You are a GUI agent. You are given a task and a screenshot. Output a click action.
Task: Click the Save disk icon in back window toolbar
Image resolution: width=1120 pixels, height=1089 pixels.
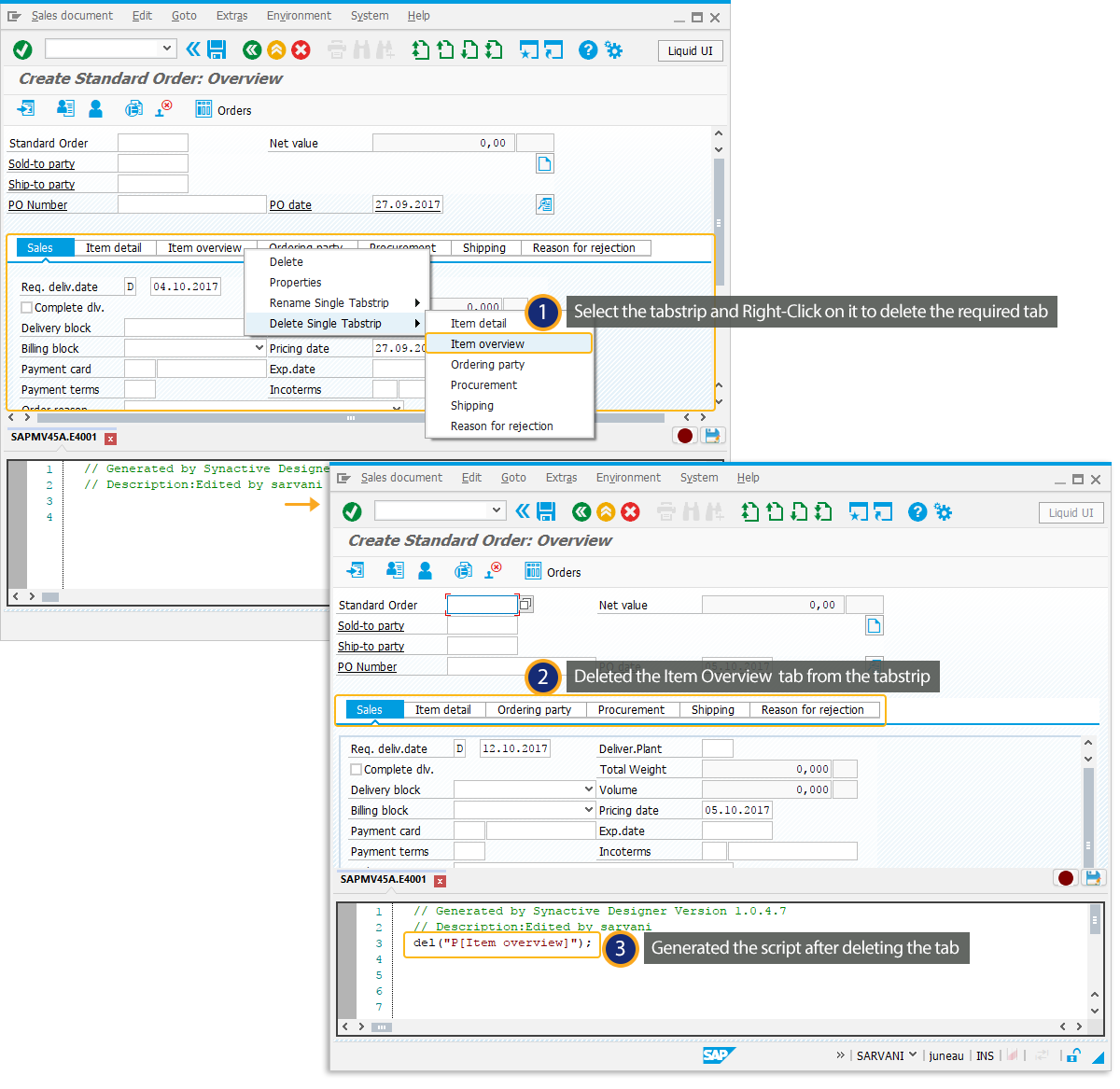pos(217,49)
